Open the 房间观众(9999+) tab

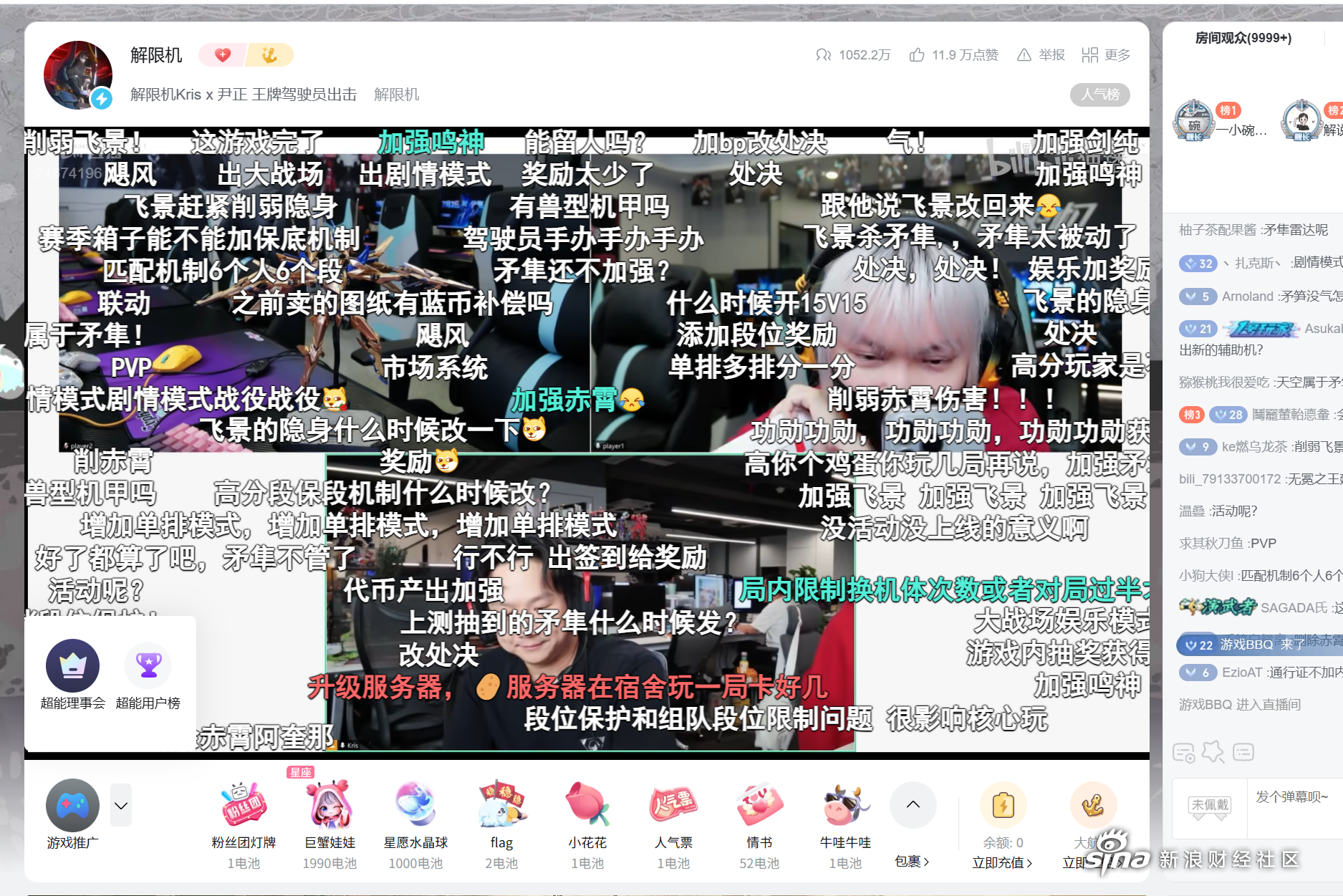click(x=1243, y=38)
